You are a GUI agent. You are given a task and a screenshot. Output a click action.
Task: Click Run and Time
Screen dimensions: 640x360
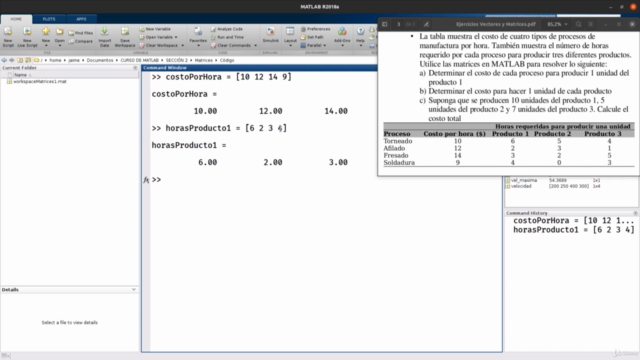tap(227, 37)
